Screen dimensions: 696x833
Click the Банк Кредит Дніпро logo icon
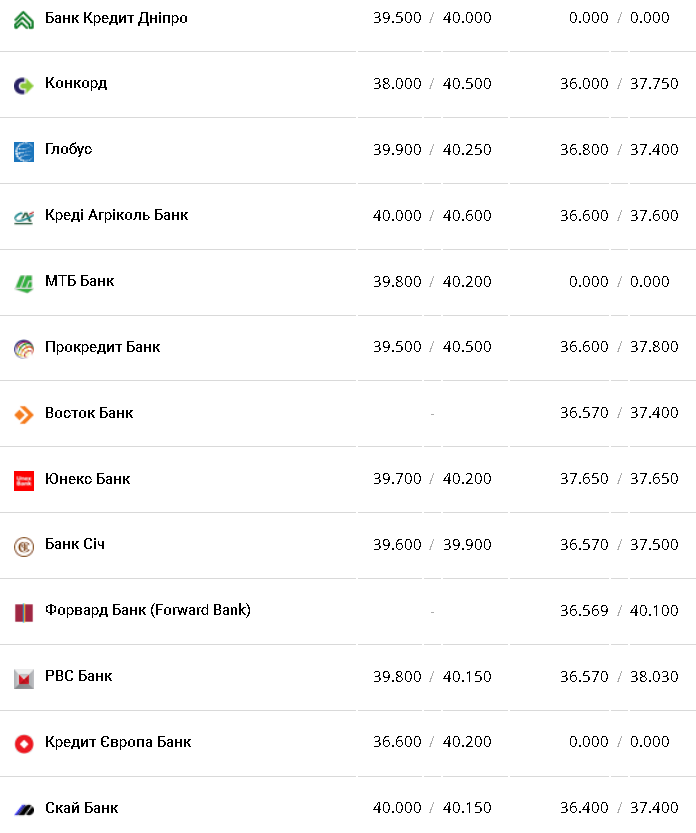24,20
